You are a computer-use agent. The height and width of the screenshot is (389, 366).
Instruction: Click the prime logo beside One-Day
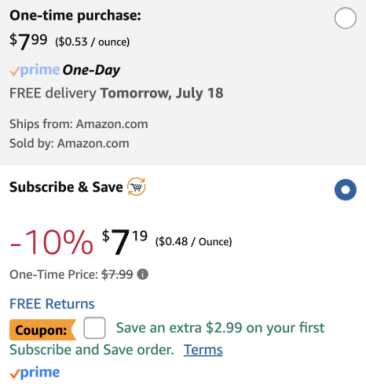(x=35, y=70)
